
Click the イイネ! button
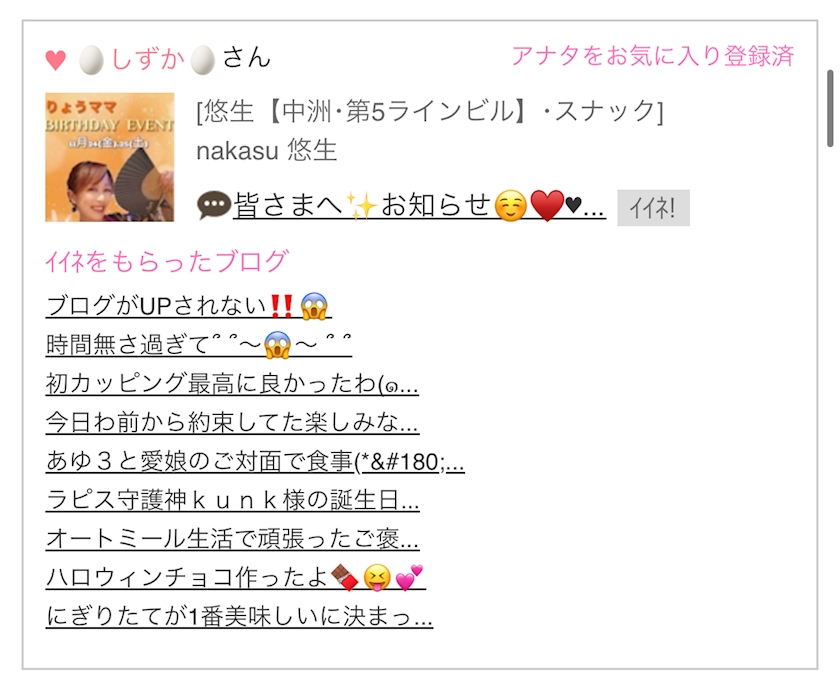click(653, 207)
